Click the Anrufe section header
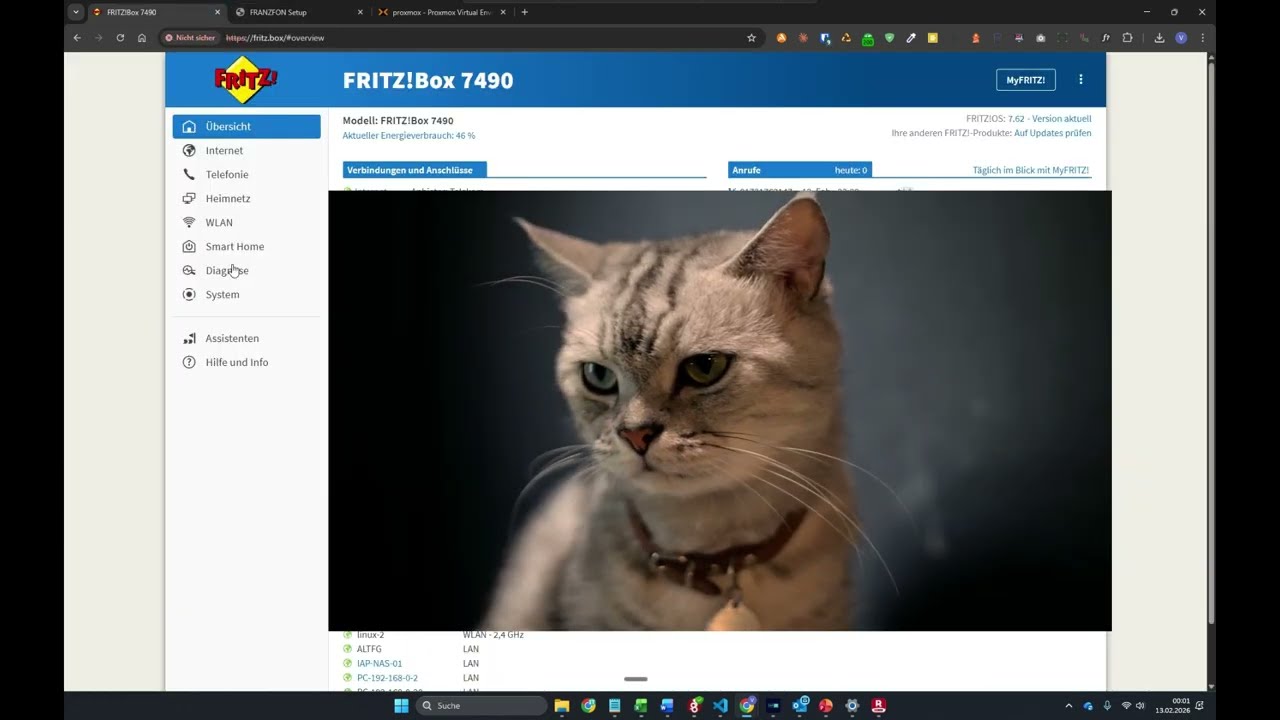 [x=800, y=170]
